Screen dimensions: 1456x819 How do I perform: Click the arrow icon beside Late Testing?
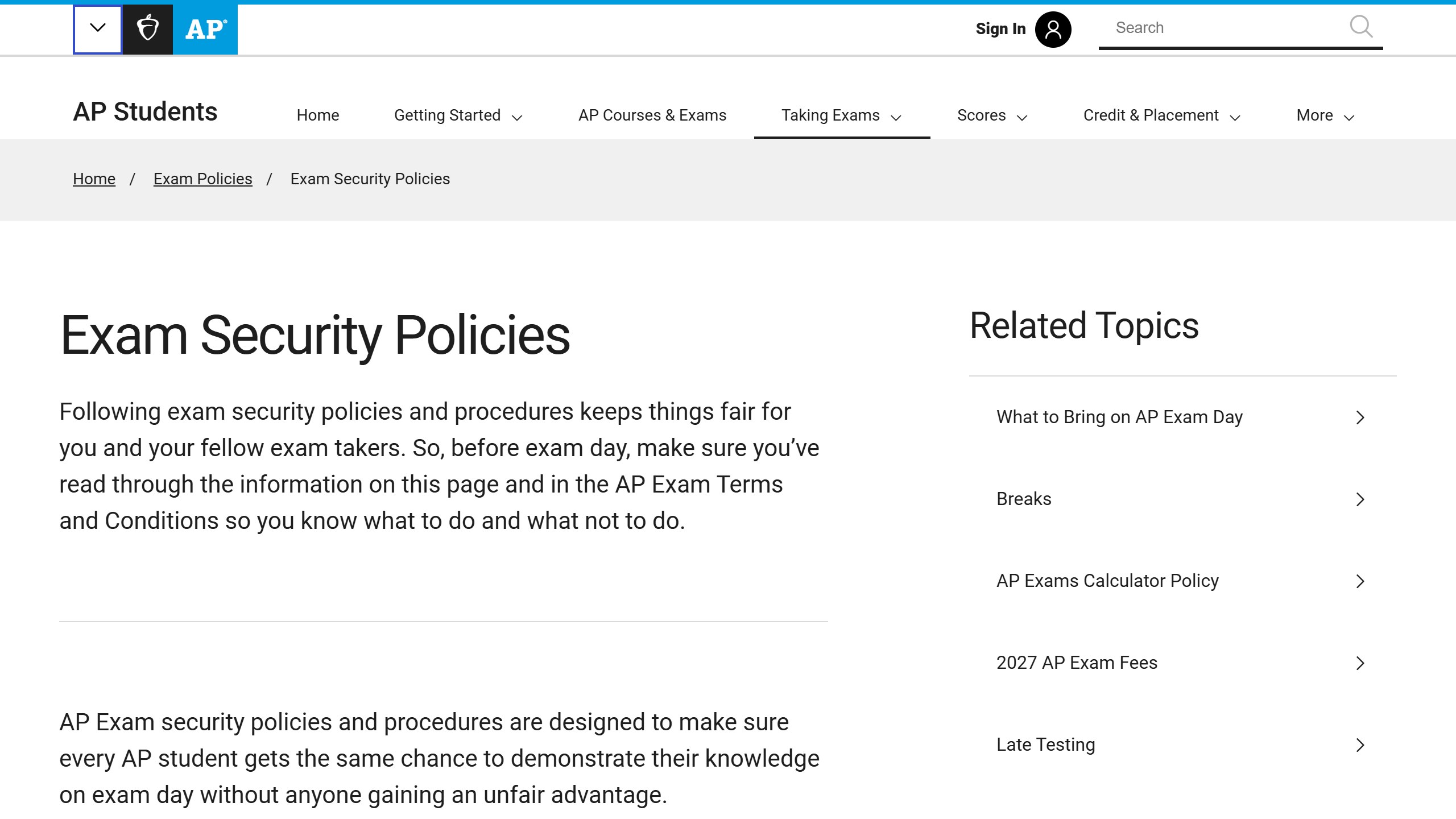click(x=1360, y=745)
